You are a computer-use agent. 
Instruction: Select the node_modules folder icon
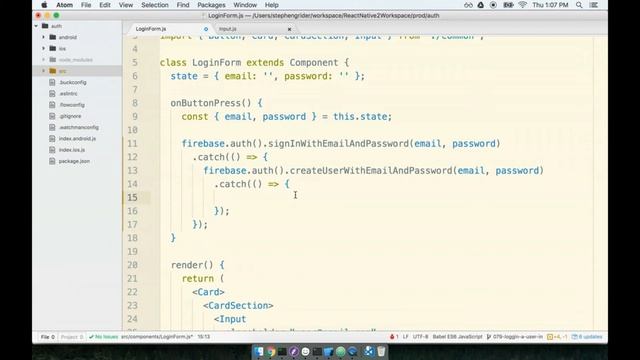click(x=53, y=60)
